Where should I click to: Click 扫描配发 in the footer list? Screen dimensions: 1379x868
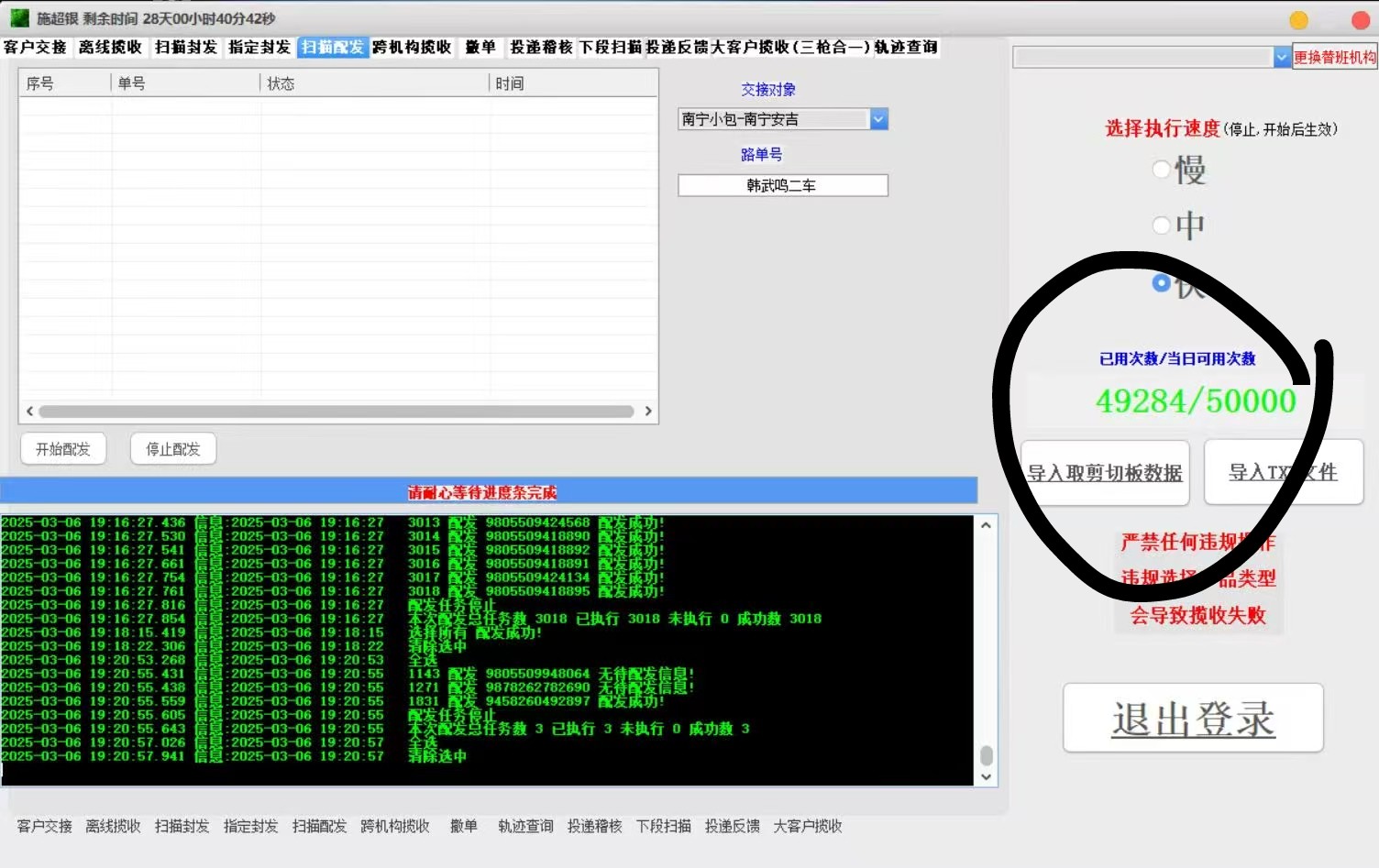coord(319,826)
